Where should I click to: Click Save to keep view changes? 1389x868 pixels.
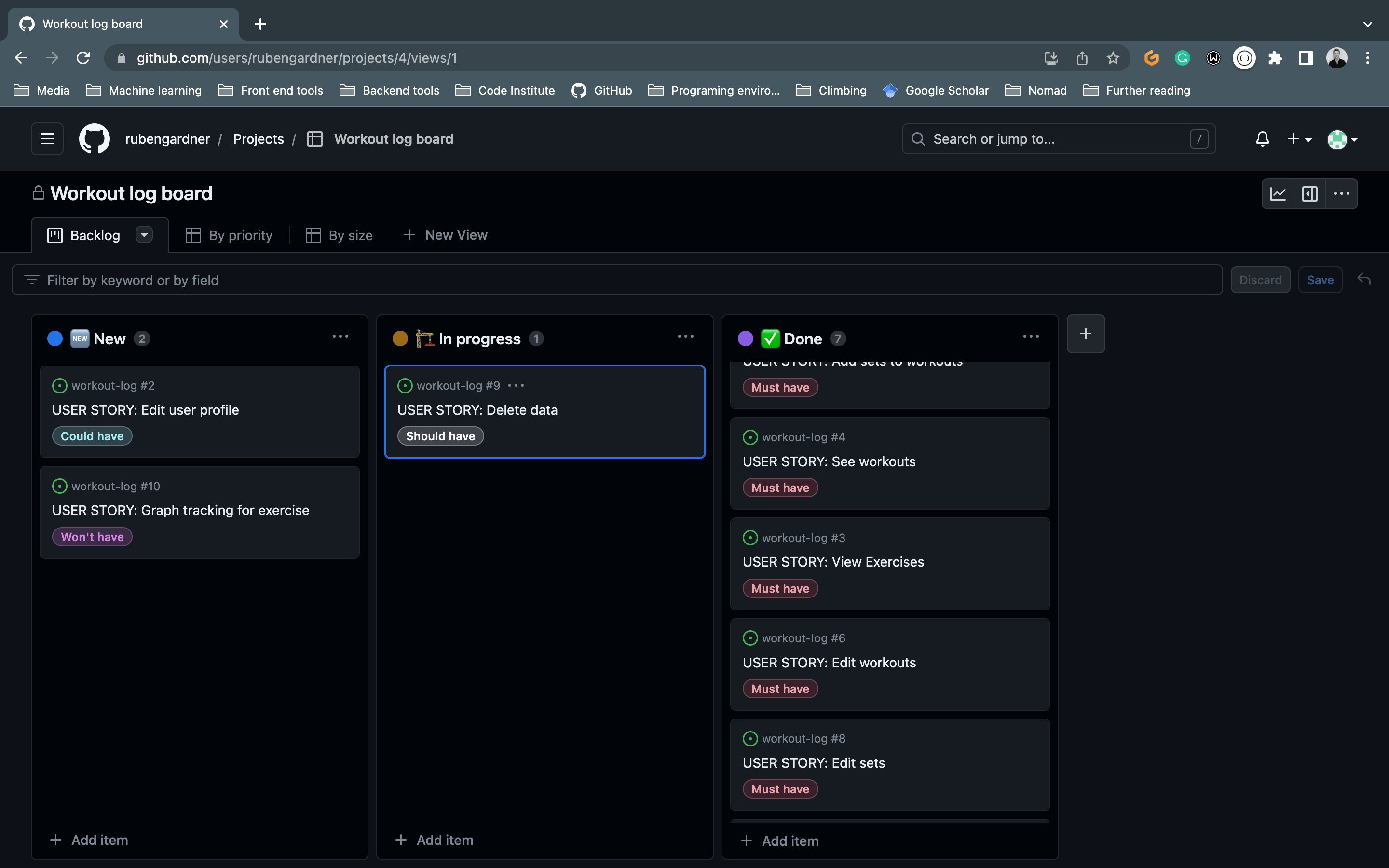pos(1320,280)
